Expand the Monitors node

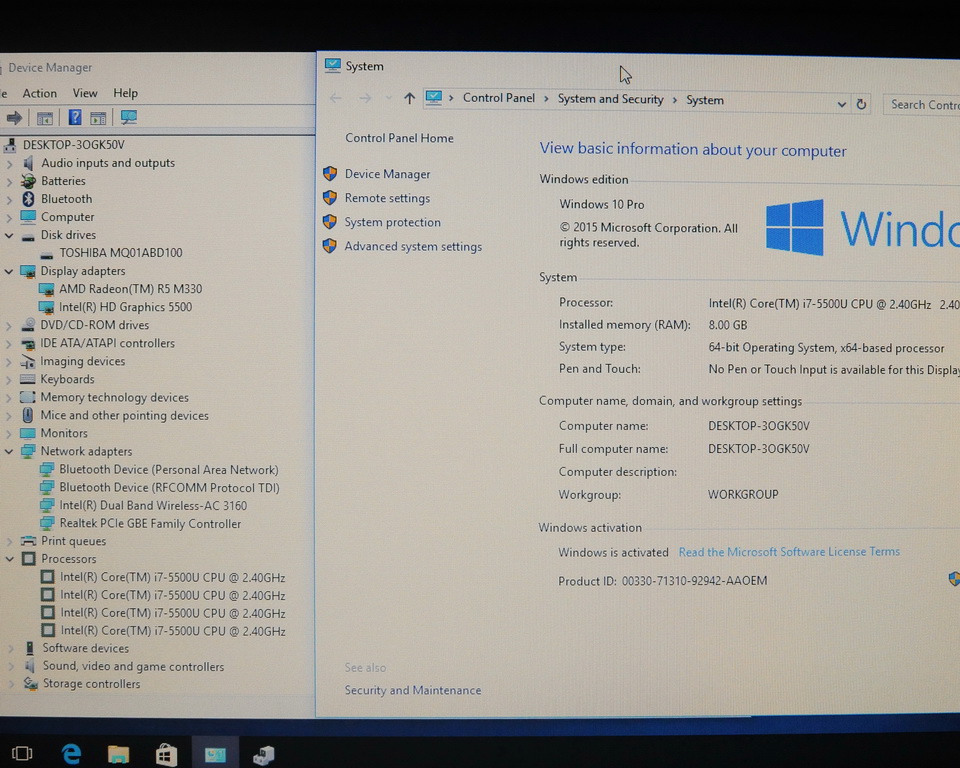pos(9,434)
